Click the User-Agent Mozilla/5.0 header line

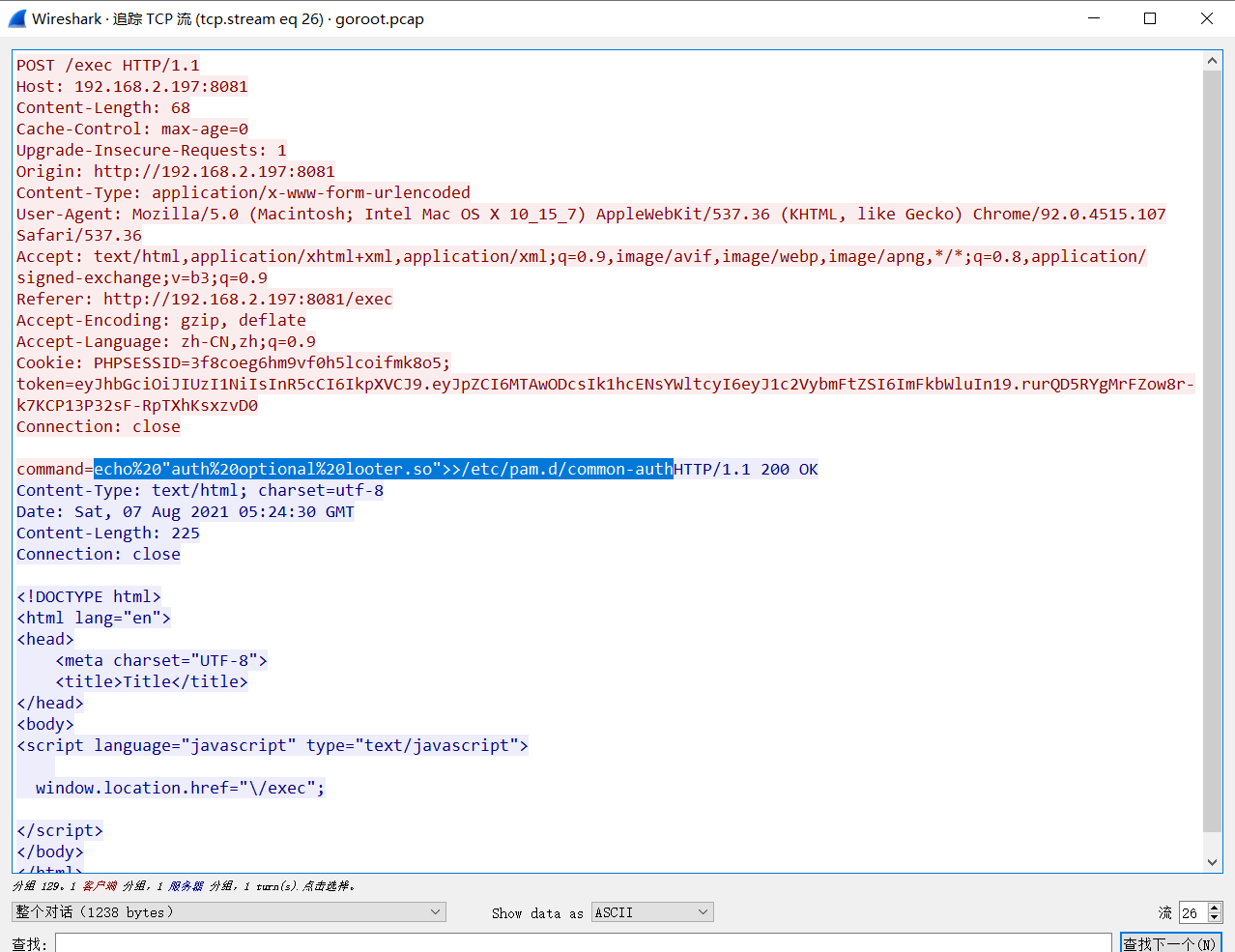coord(591,214)
